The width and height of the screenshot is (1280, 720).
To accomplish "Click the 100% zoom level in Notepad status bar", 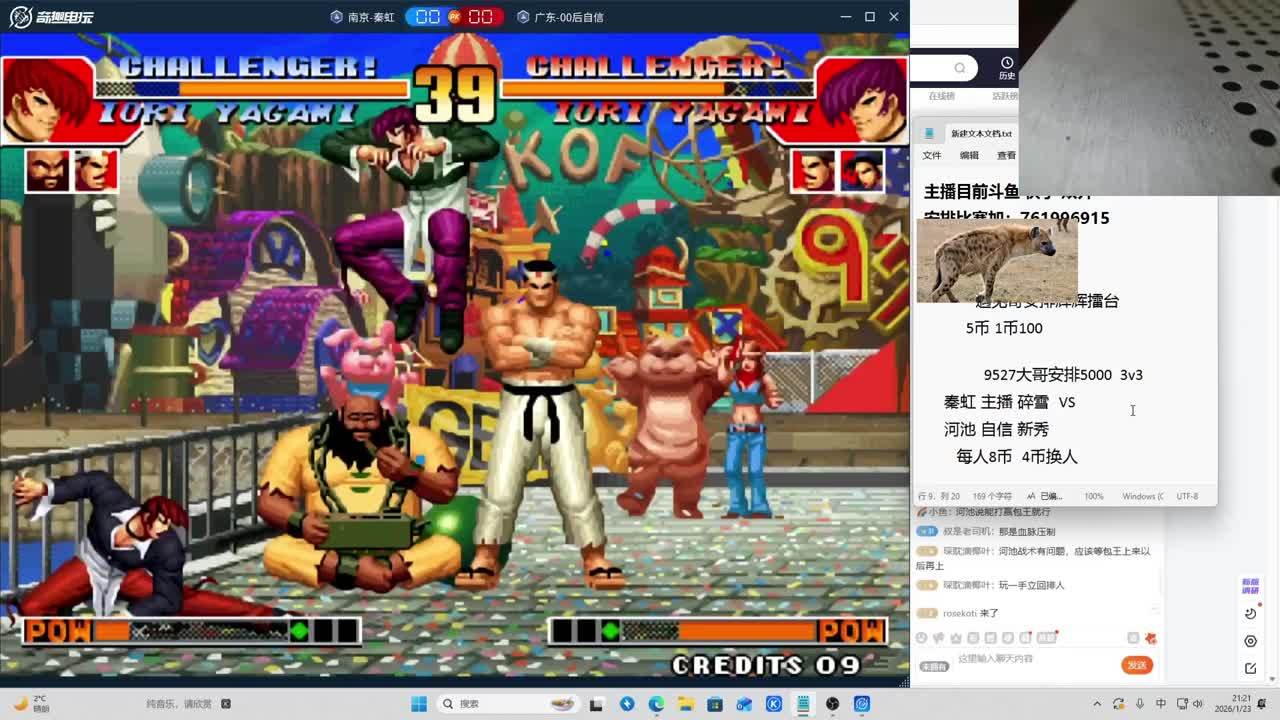I will [1094, 496].
